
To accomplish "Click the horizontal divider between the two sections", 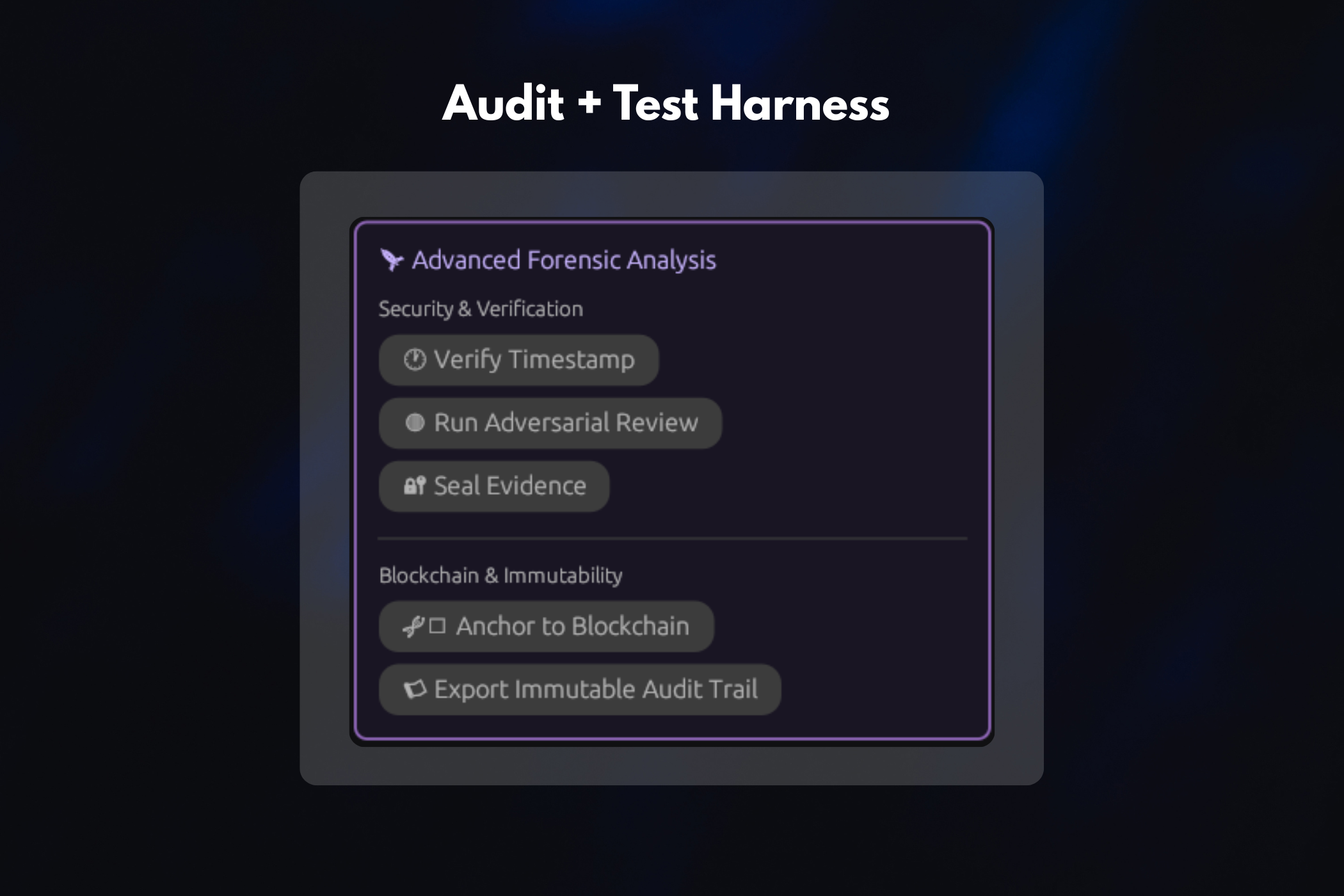I will 672,539.
